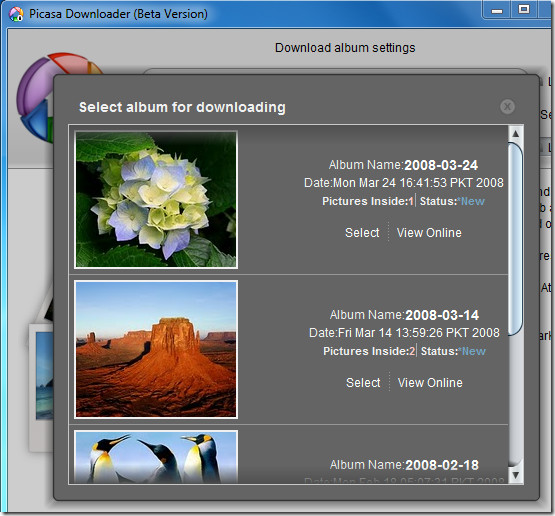Viewport: 555px width, 516px height.
Task: Select the 2008-03-14 album
Action: [363, 383]
